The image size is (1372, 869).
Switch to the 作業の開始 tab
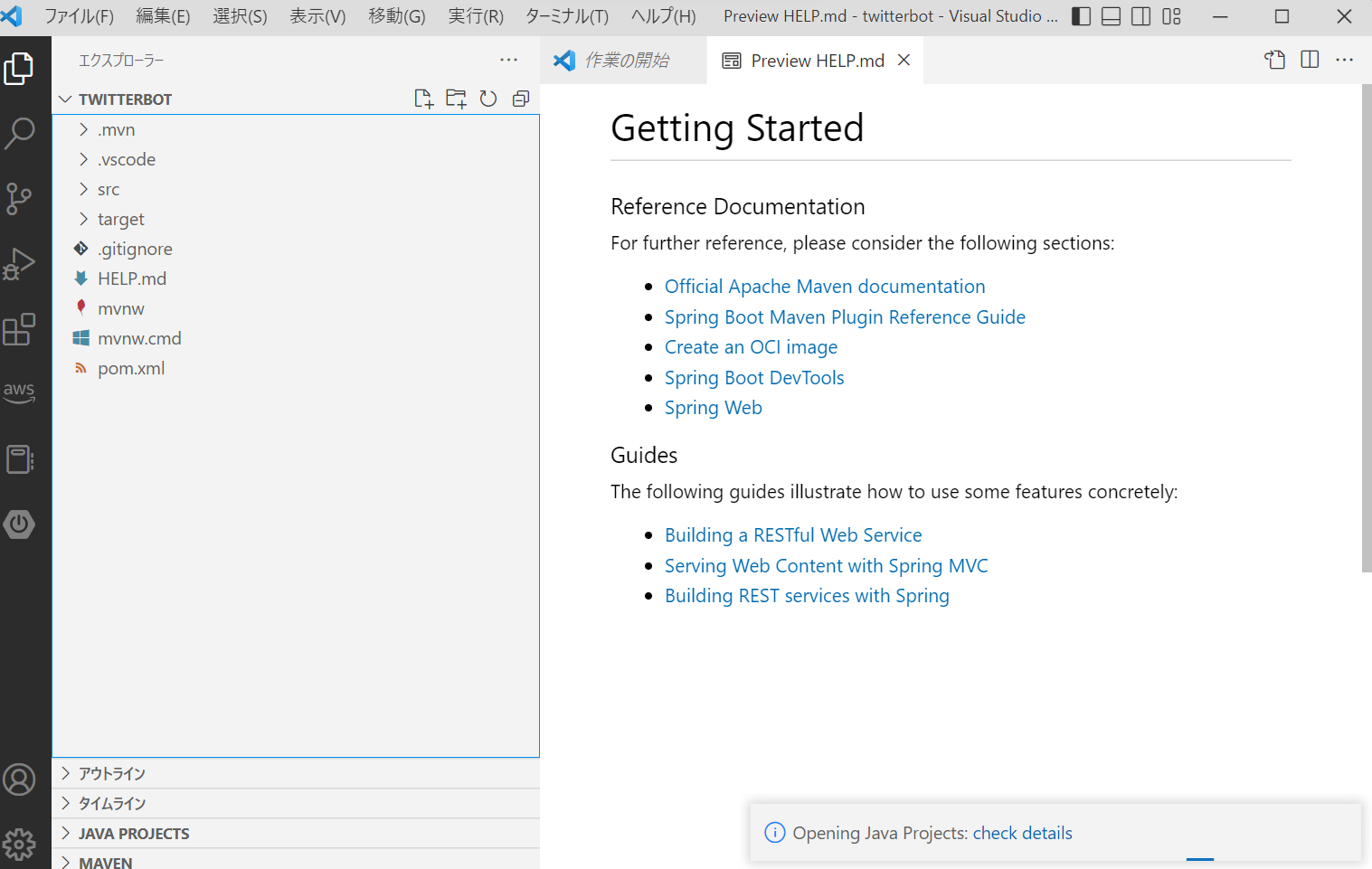[x=624, y=60]
